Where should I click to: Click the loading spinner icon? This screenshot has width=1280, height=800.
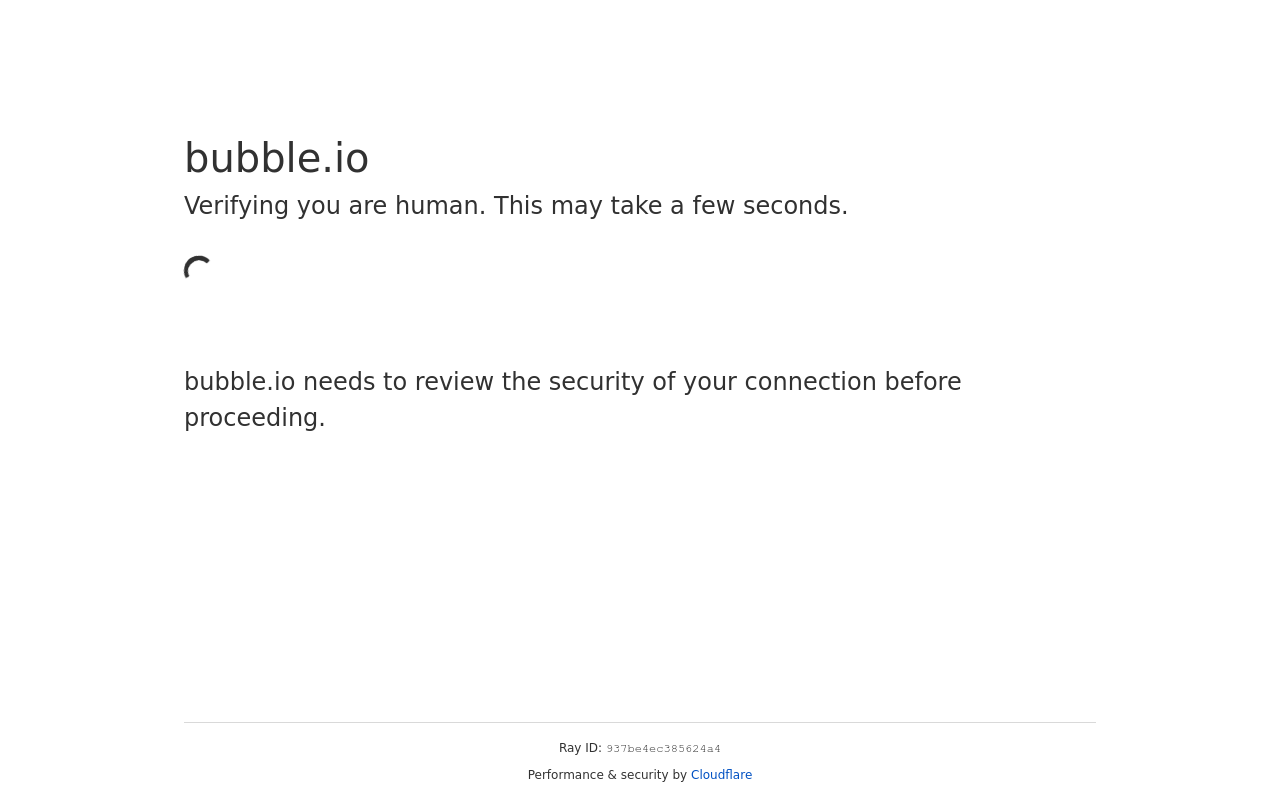click(199, 271)
